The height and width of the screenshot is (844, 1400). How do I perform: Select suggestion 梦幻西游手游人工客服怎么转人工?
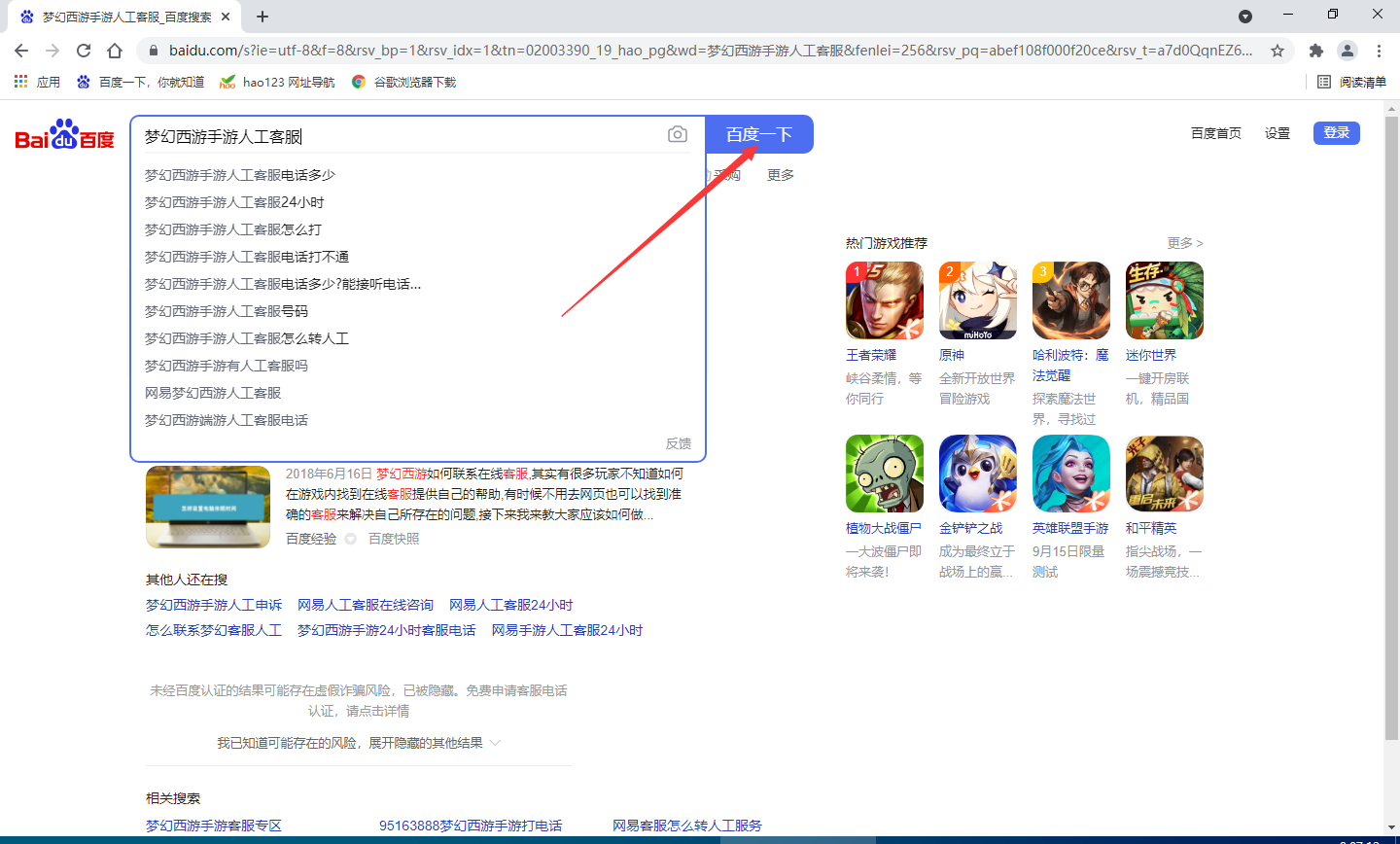click(247, 338)
